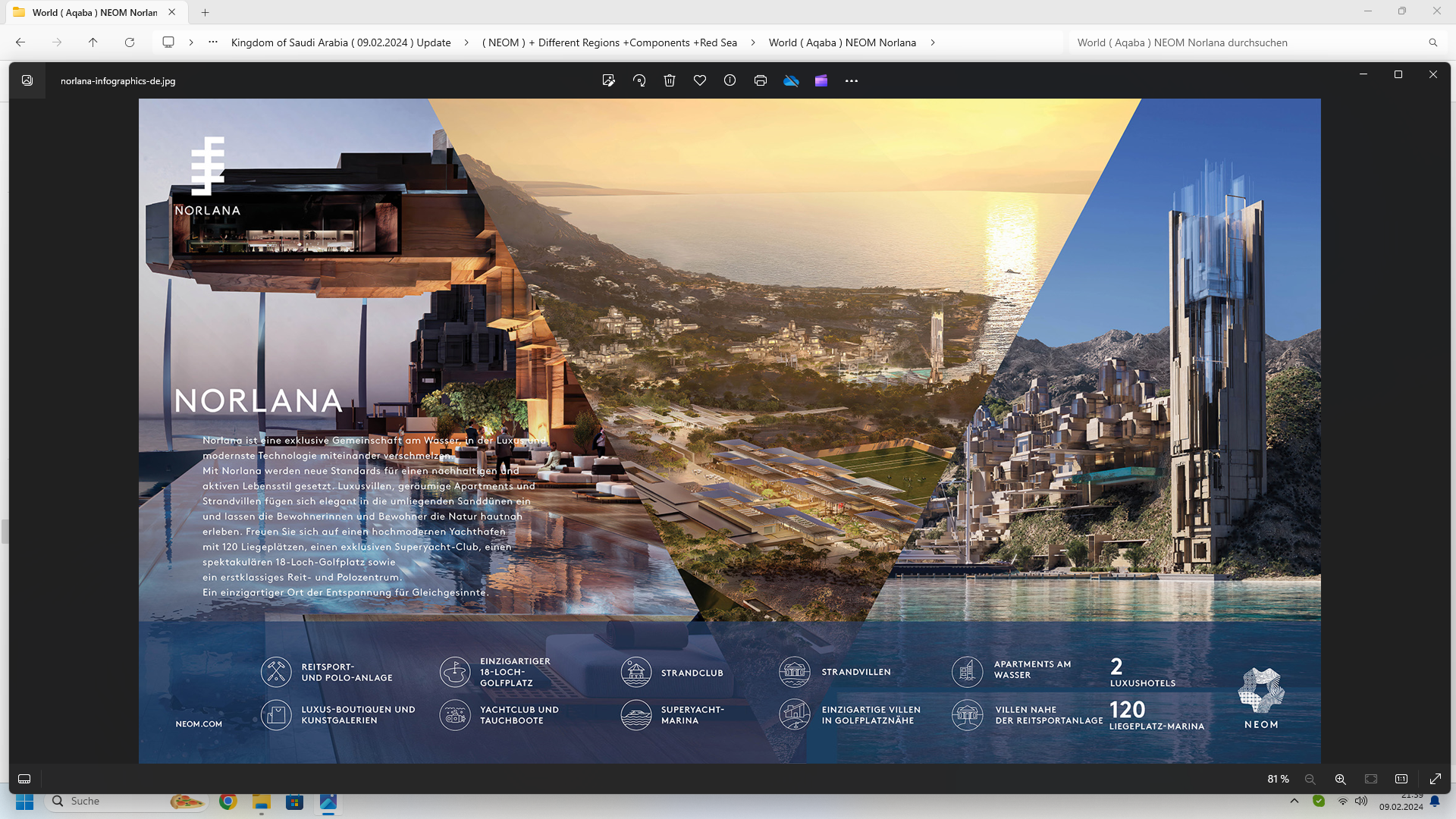Click the search magnifier in Explorer
This screenshot has width=1456, height=819.
point(1432,42)
